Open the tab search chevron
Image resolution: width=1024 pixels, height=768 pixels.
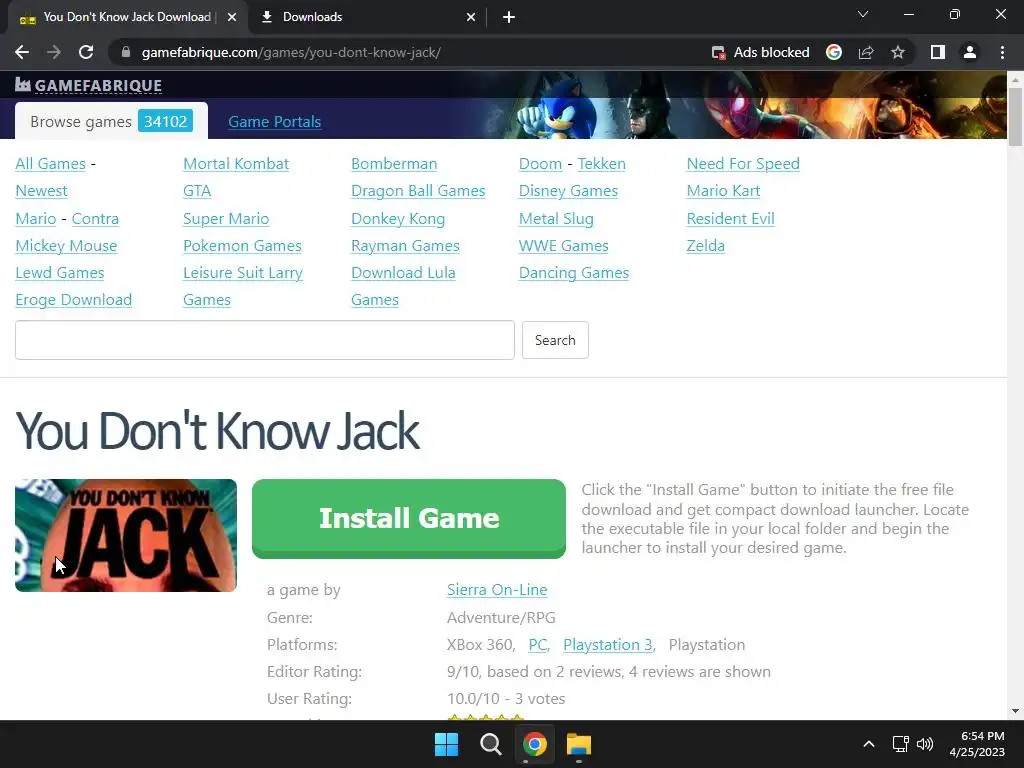863,14
